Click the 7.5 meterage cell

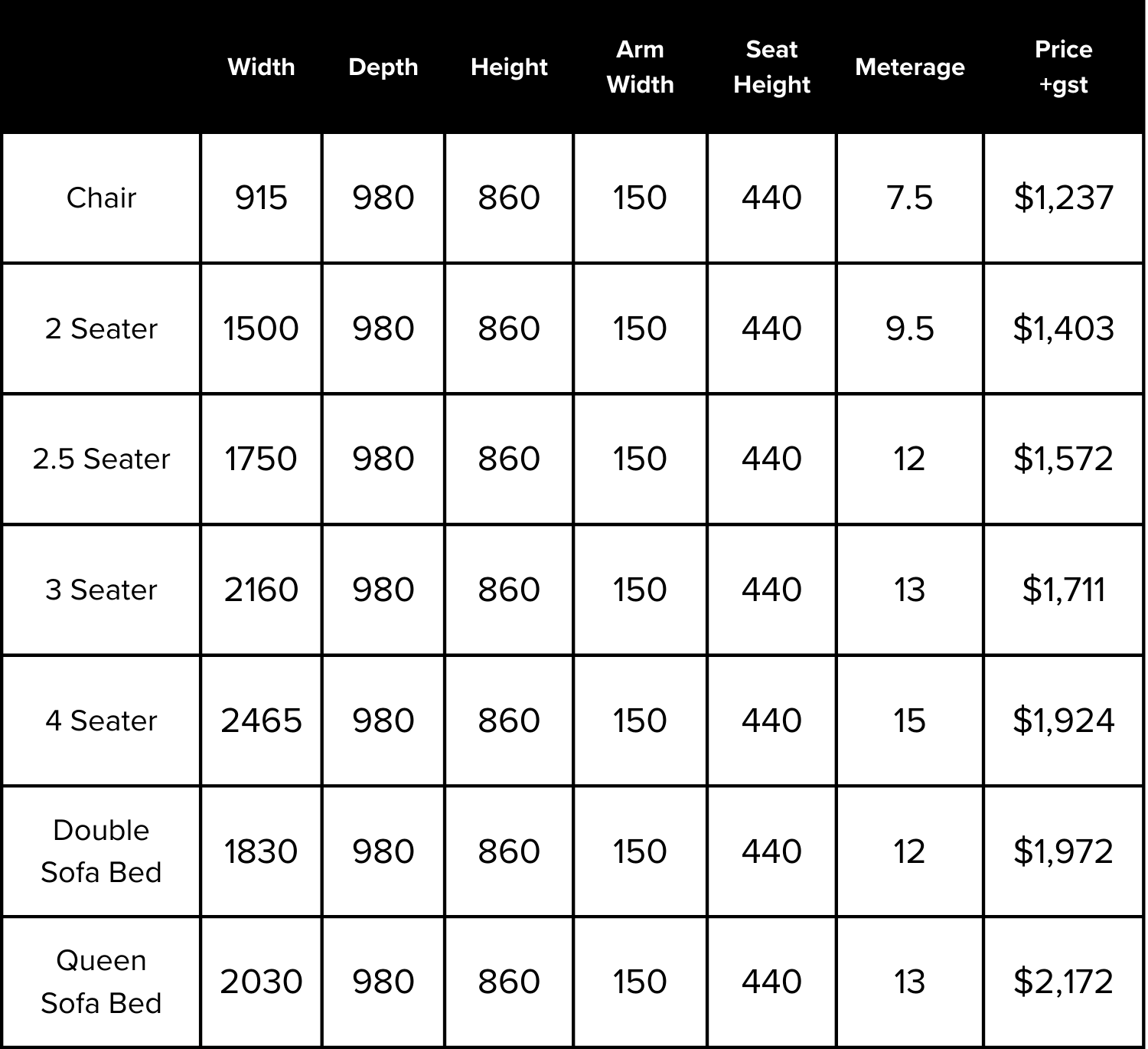pos(909,198)
